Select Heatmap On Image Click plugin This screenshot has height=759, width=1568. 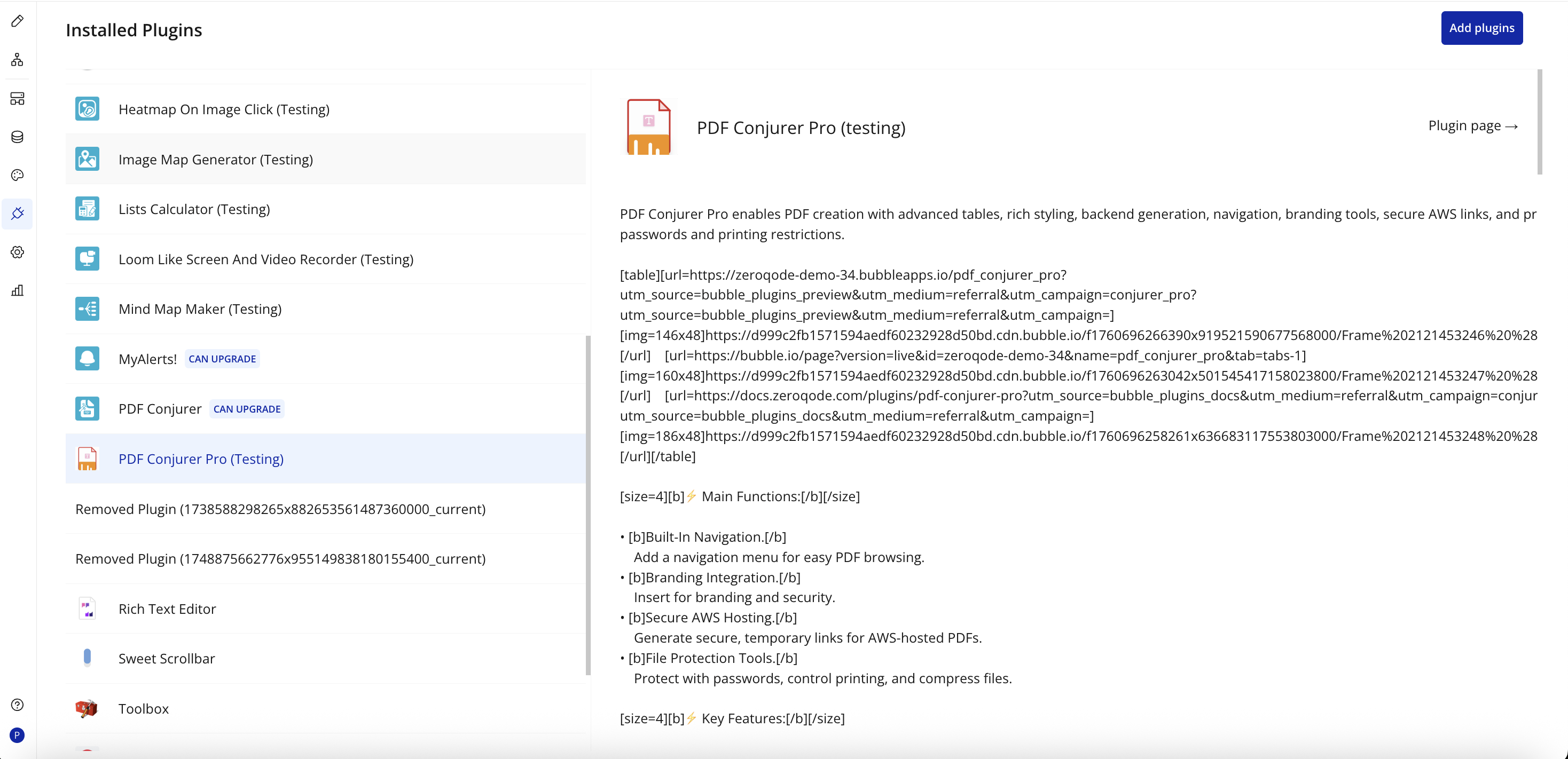coord(223,109)
